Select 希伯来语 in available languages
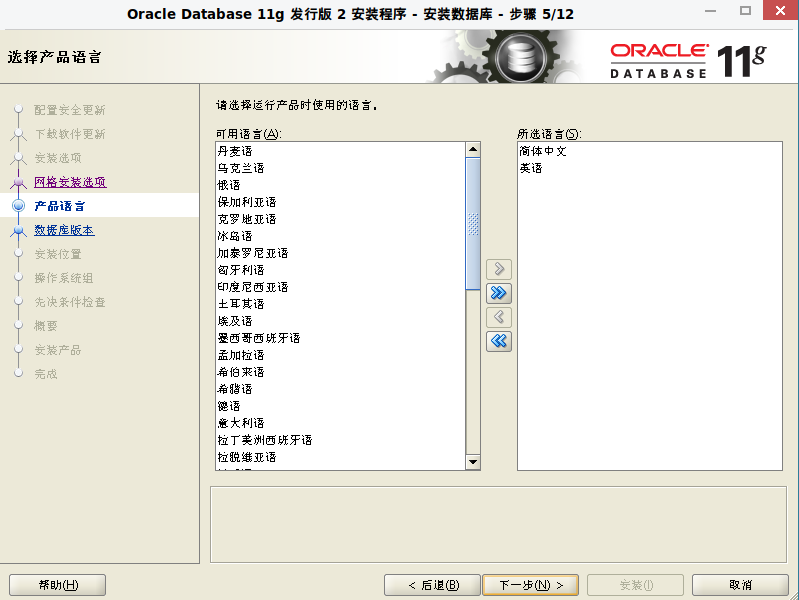 [340, 372]
